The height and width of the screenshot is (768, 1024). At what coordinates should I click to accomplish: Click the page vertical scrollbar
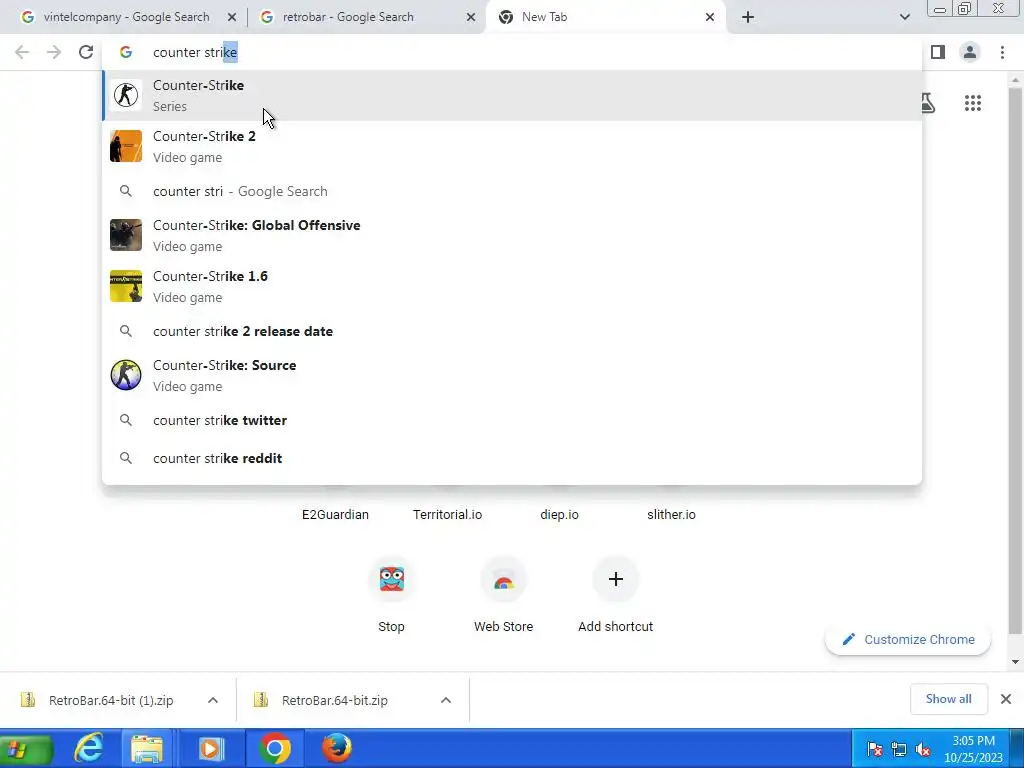1015,359
